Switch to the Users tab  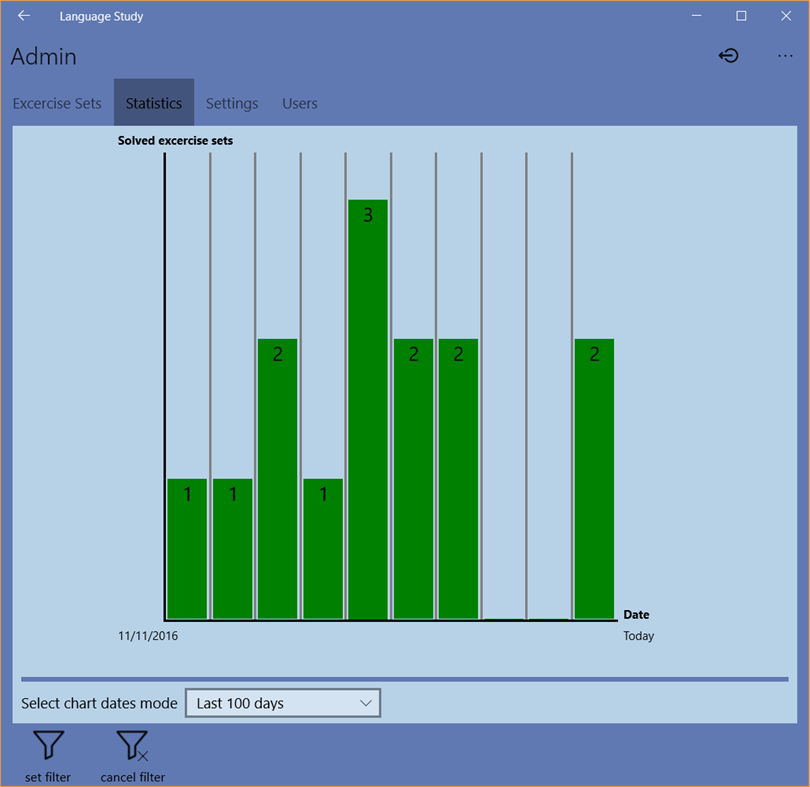(299, 103)
